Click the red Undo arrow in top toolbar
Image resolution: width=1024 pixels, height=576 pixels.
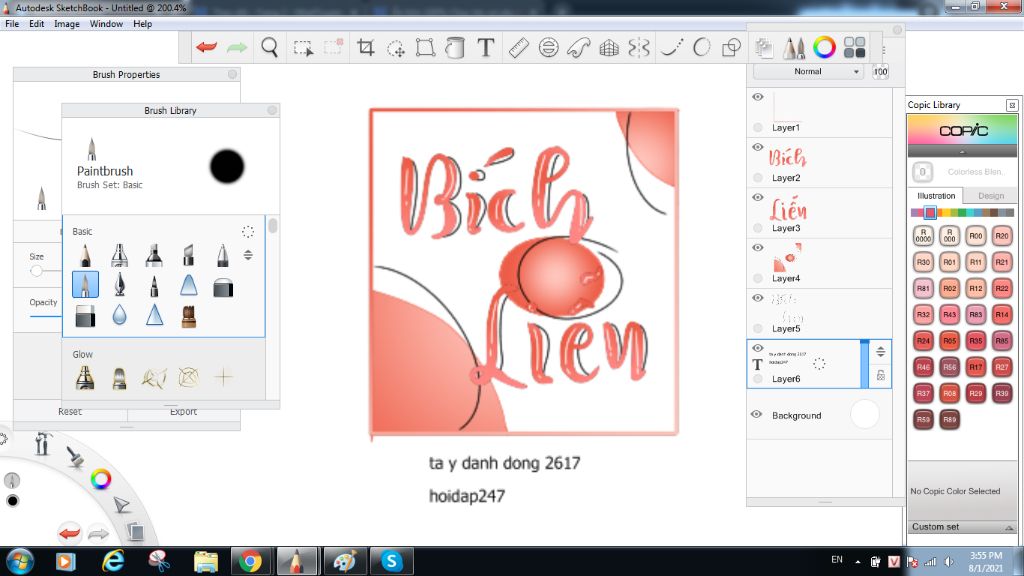tap(206, 47)
